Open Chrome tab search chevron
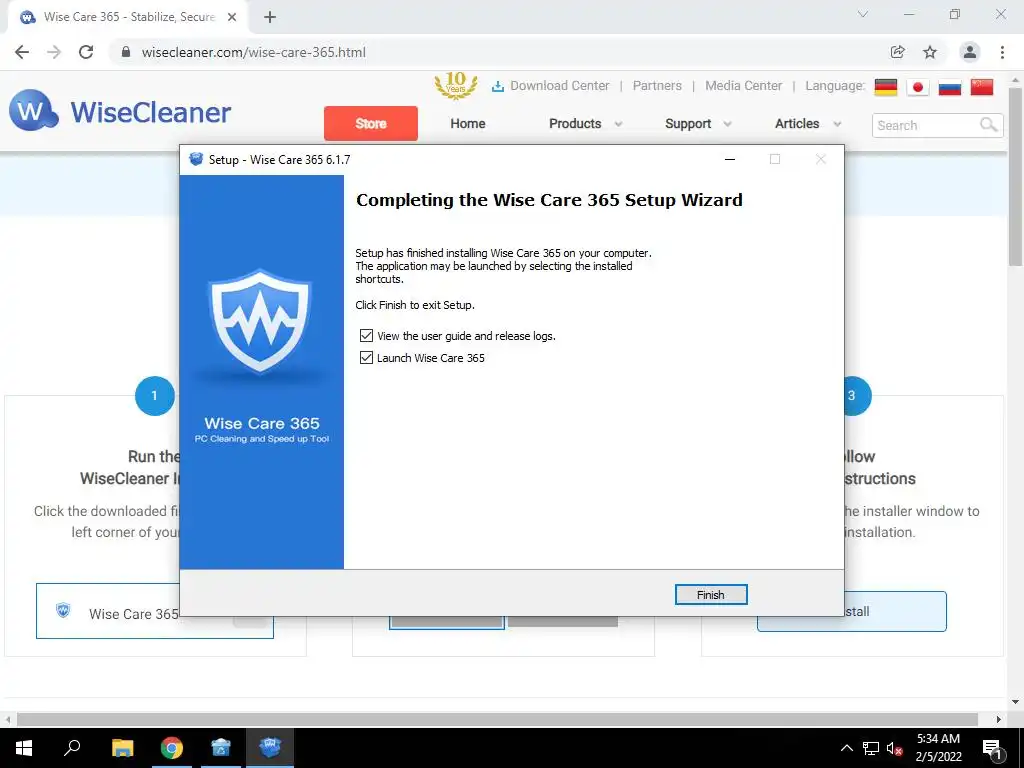Image resolution: width=1024 pixels, height=768 pixels. coord(863,14)
